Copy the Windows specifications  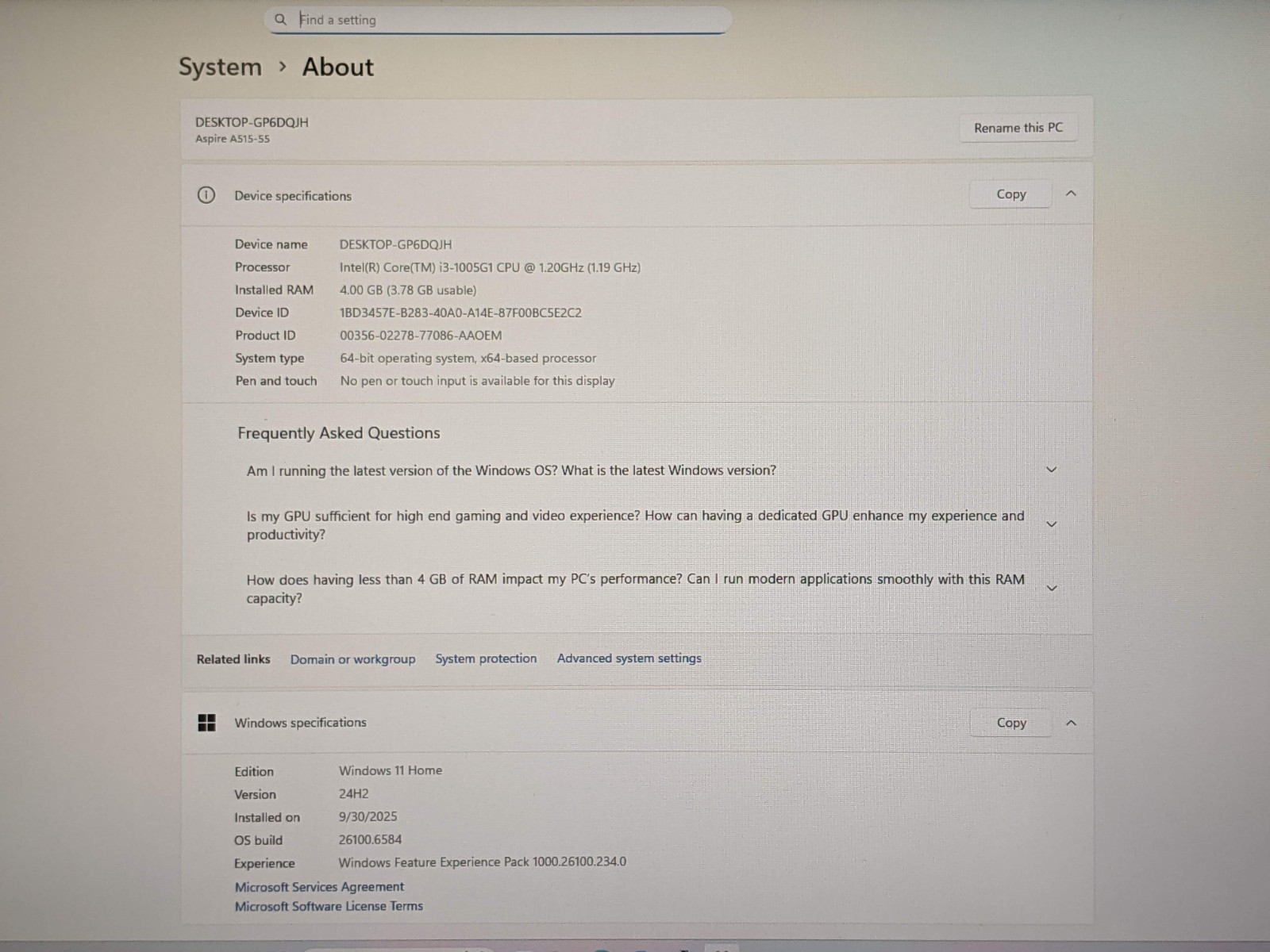1011,723
